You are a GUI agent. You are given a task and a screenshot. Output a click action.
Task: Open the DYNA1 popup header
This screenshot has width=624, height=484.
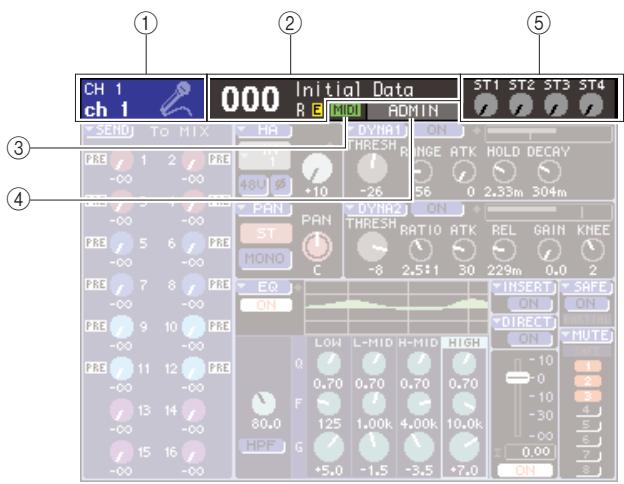[377, 130]
